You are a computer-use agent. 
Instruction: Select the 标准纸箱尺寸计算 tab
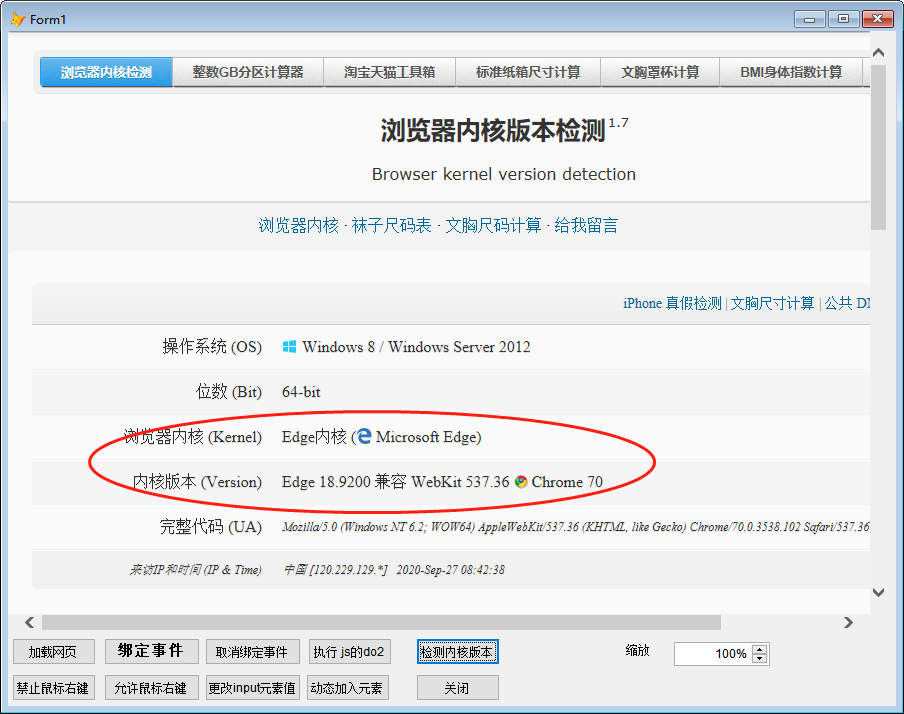click(527, 71)
